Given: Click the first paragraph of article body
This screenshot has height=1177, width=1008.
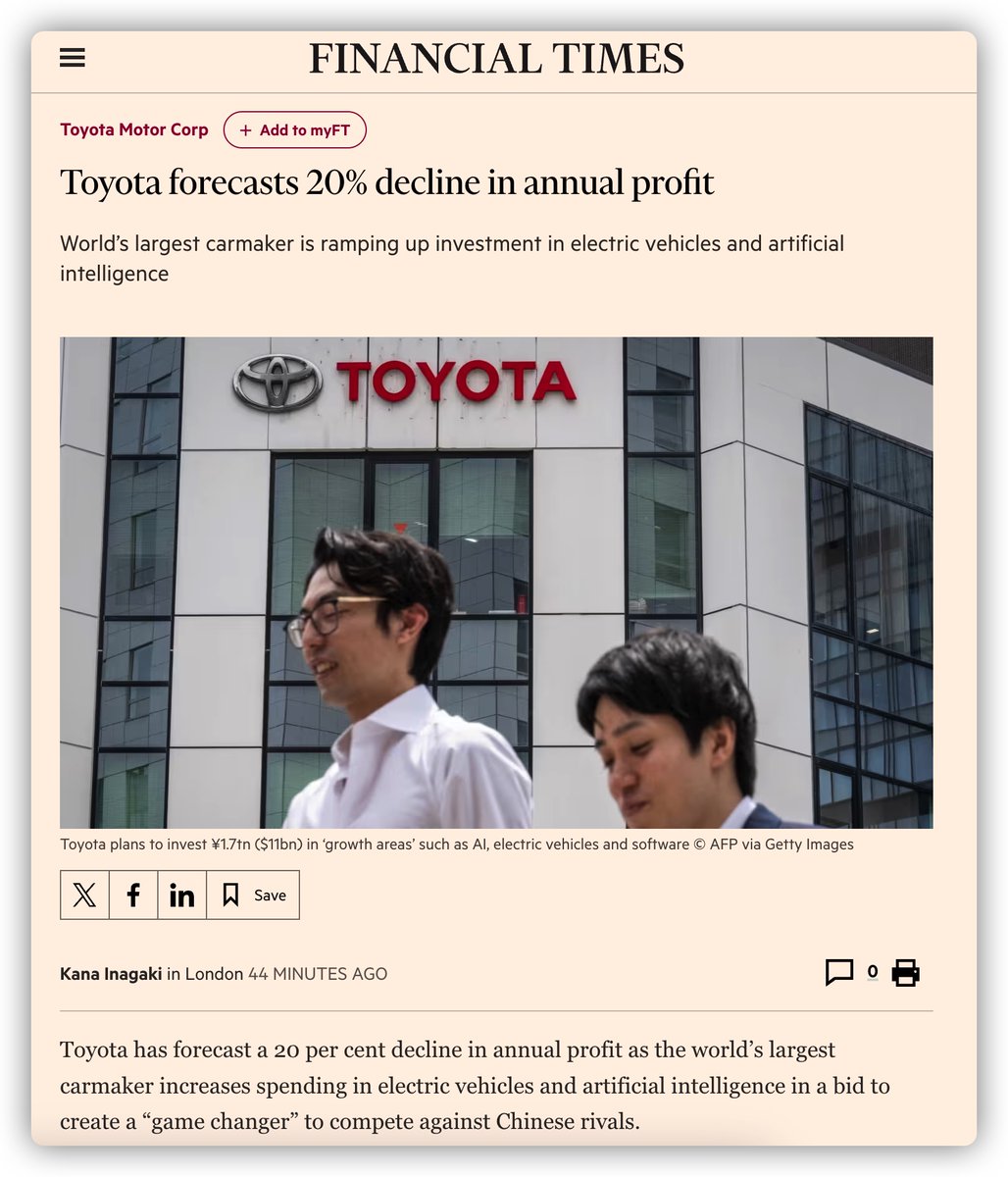Looking at the screenshot, I should (476, 1085).
